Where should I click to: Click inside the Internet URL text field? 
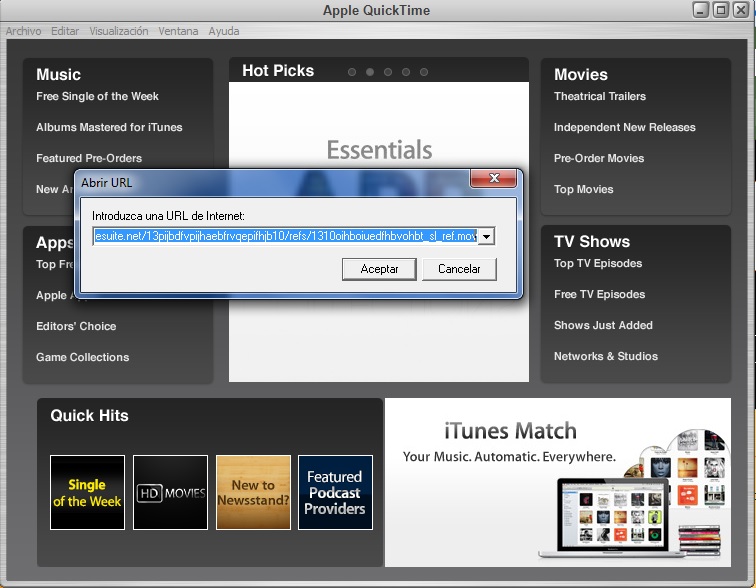point(285,236)
